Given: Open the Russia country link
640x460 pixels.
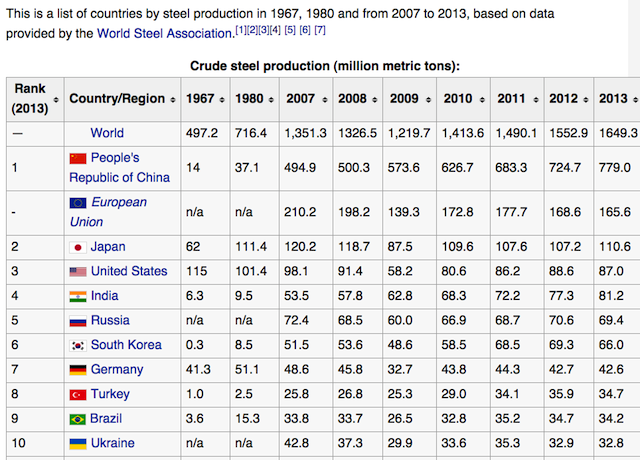Looking at the screenshot, I should (x=110, y=320).
